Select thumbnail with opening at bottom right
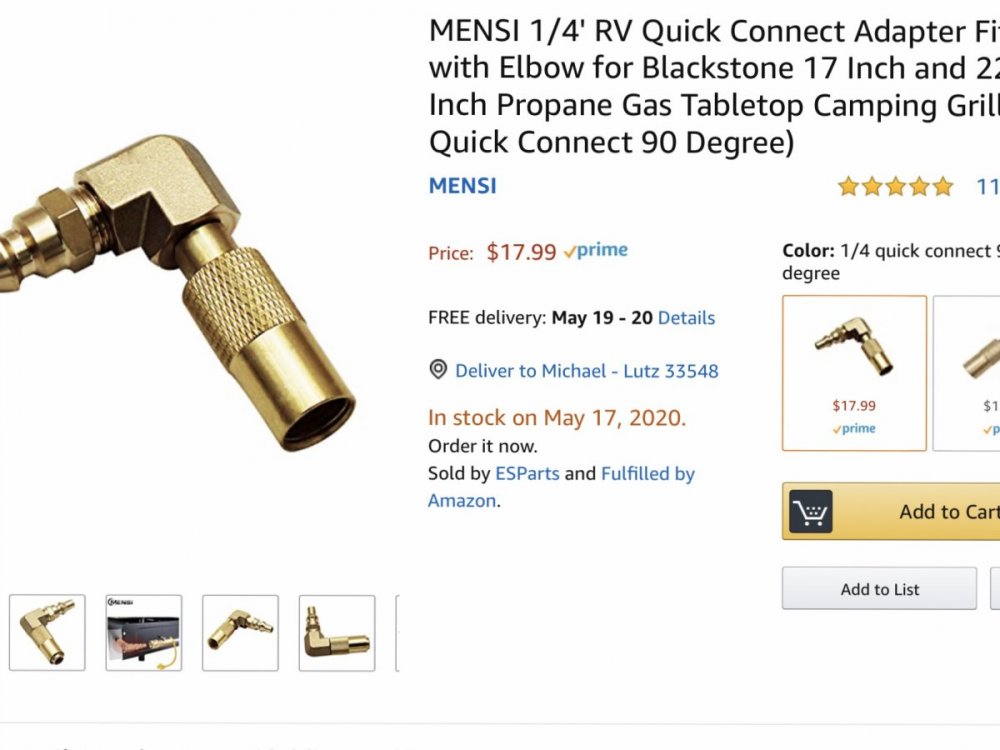Image resolution: width=1000 pixels, height=750 pixels. click(x=47, y=633)
